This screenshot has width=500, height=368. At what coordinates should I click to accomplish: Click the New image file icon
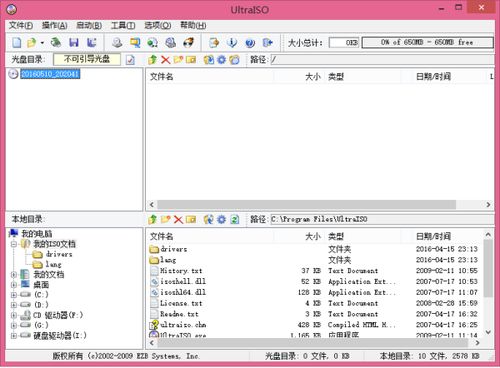16,42
